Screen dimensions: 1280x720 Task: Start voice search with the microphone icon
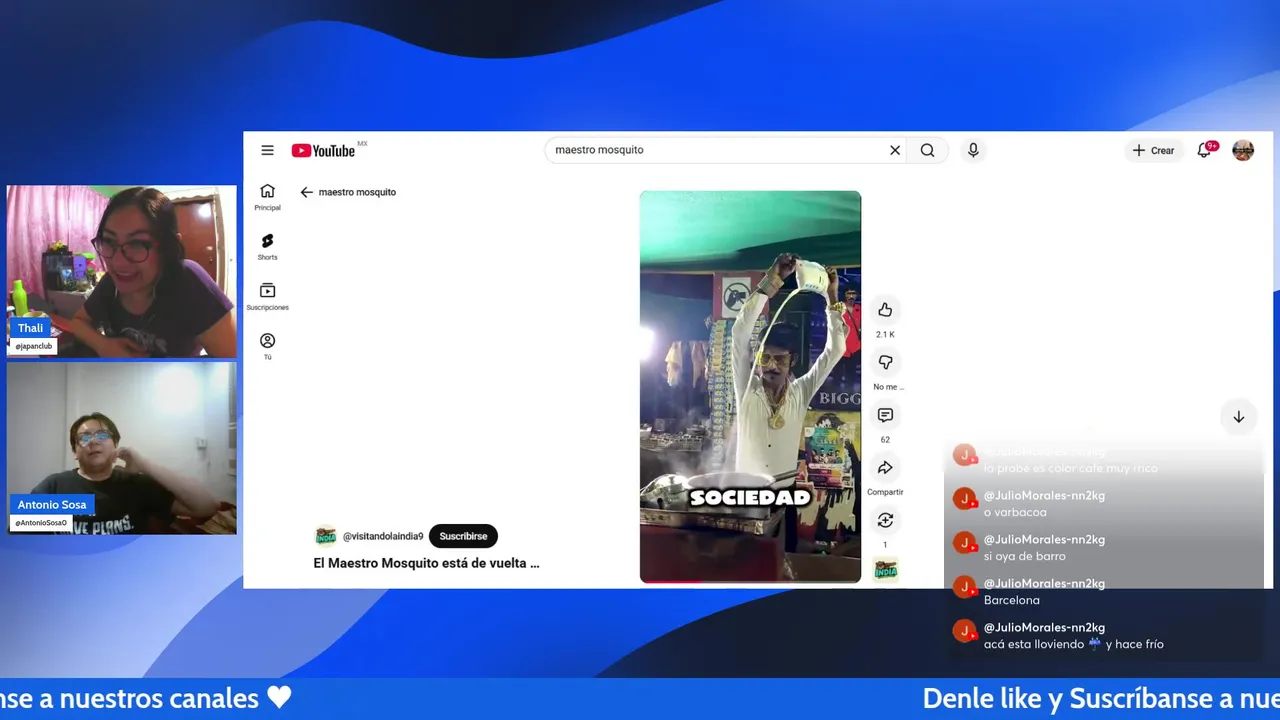(x=973, y=150)
